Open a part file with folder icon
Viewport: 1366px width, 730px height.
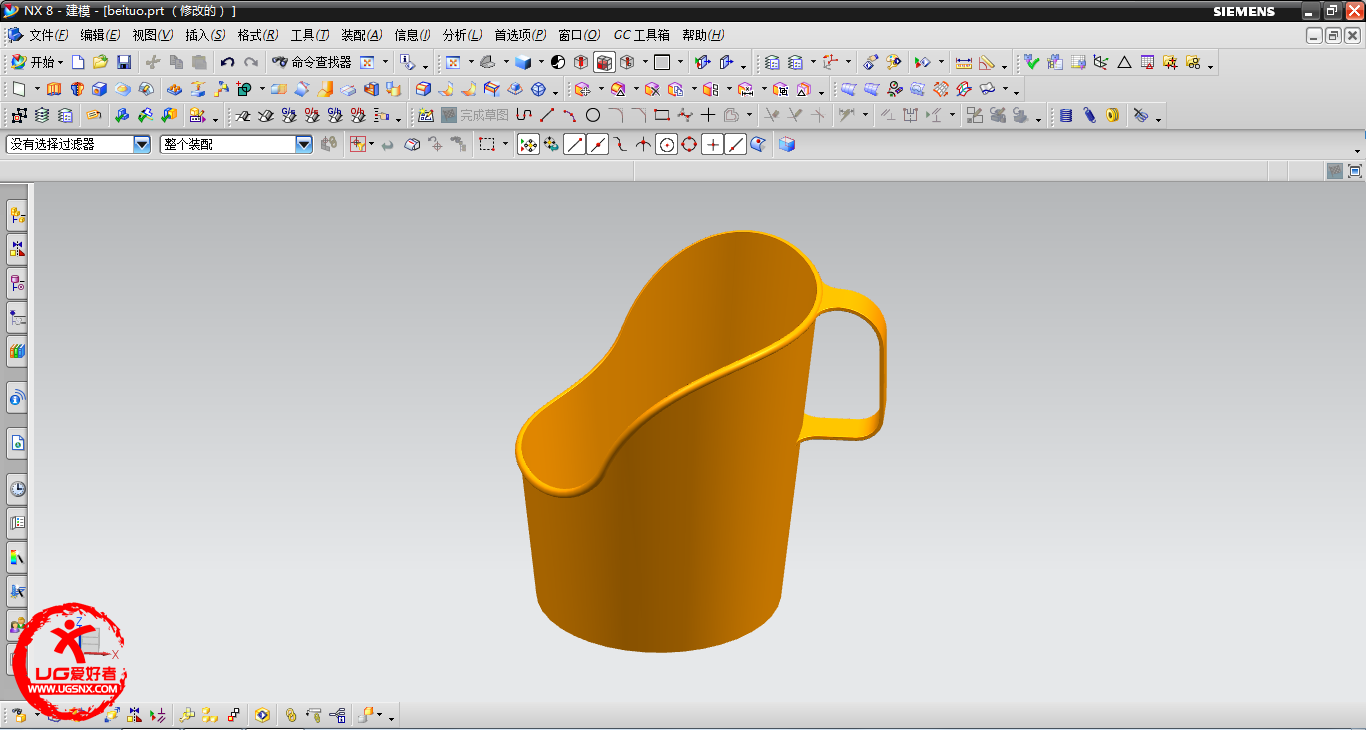pyautogui.click(x=100, y=62)
